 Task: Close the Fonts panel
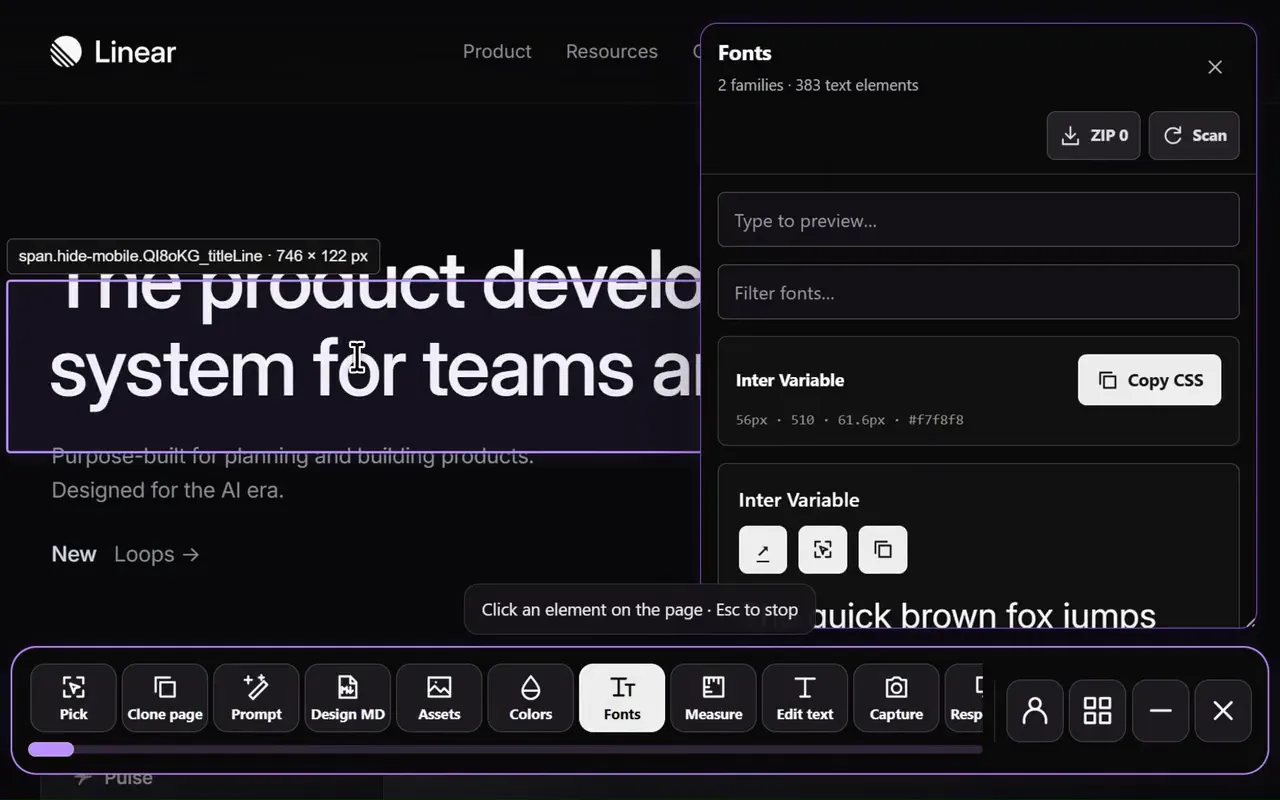[x=1215, y=67]
